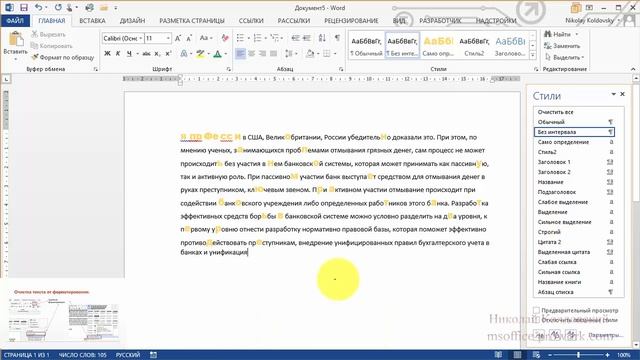Viewport: 640px width, 360px height.
Task: Open the font size 11 dropdown
Action: (168, 38)
